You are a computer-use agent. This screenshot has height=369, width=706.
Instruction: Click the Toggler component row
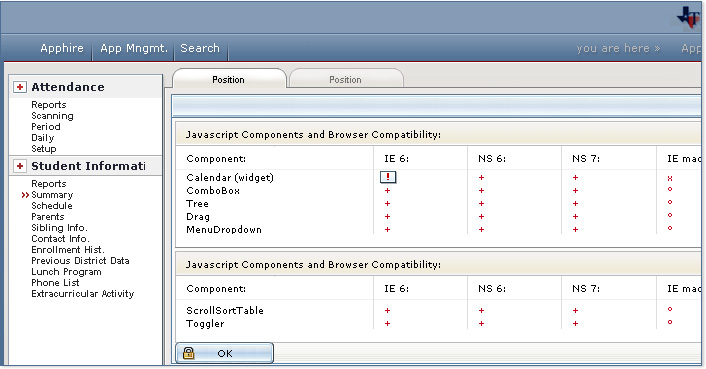[205, 324]
